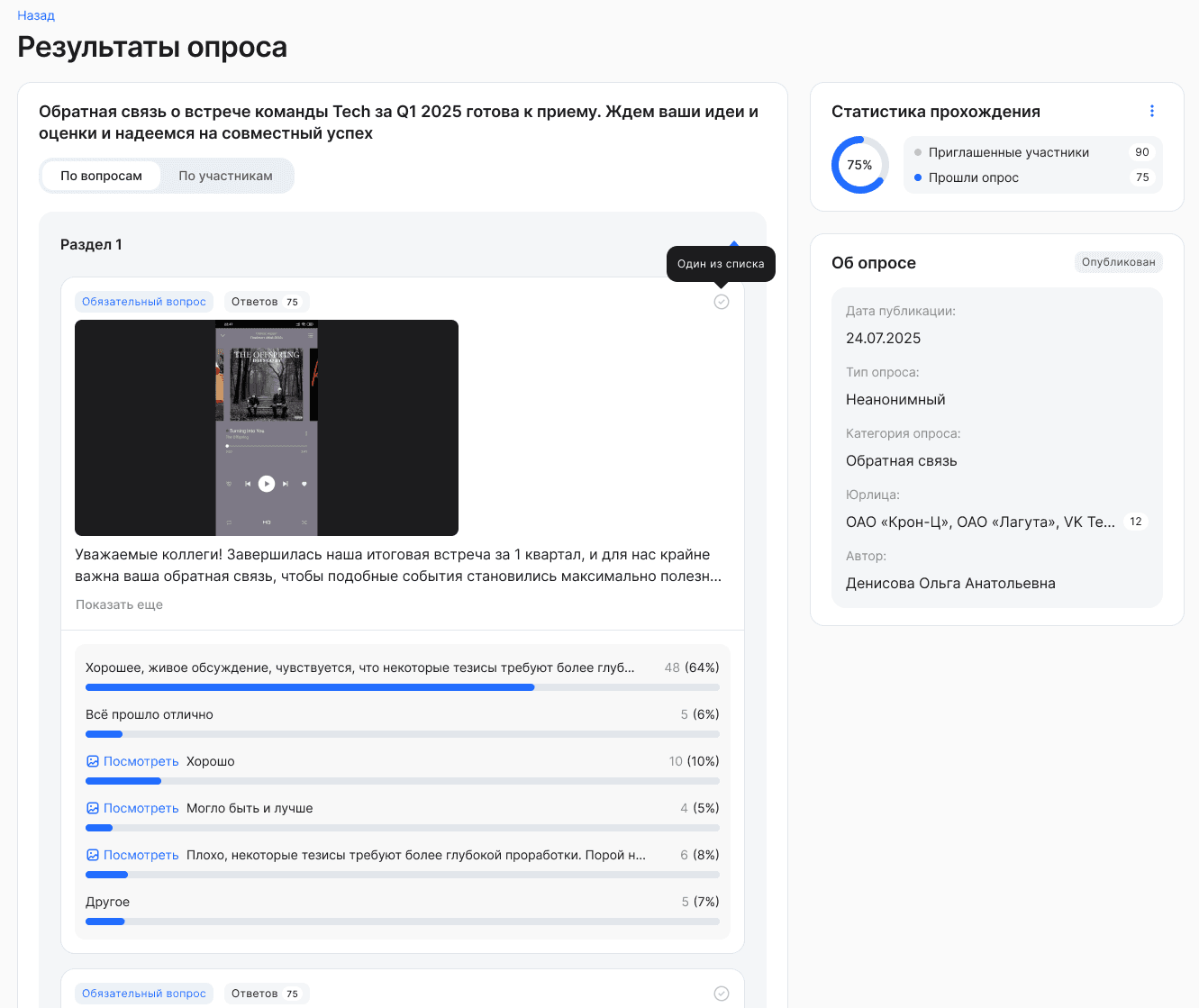Click the first Обязательный вопрос tag
This screenshot has height=1008, width=1199.
coord(144,302)
